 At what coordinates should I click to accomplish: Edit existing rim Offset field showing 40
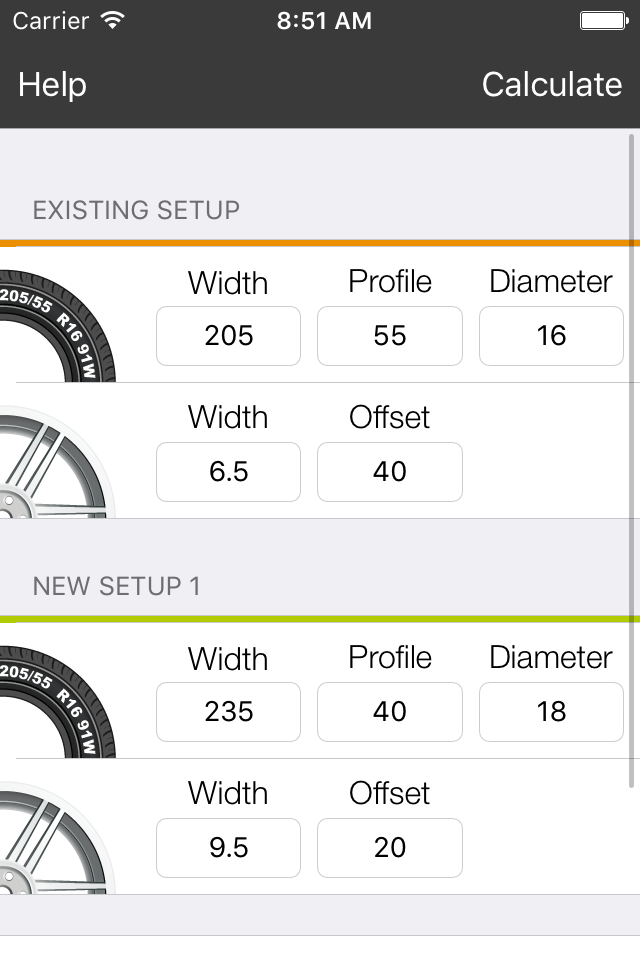click(390, 472)
